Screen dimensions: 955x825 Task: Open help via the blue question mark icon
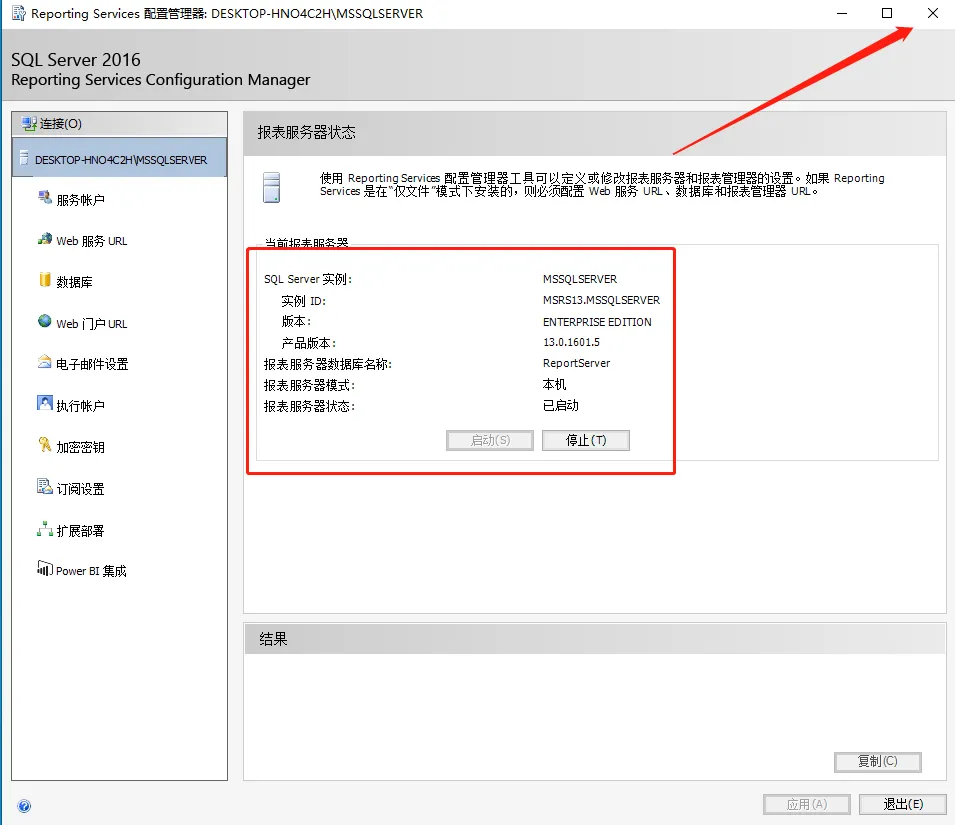(24, 806)
